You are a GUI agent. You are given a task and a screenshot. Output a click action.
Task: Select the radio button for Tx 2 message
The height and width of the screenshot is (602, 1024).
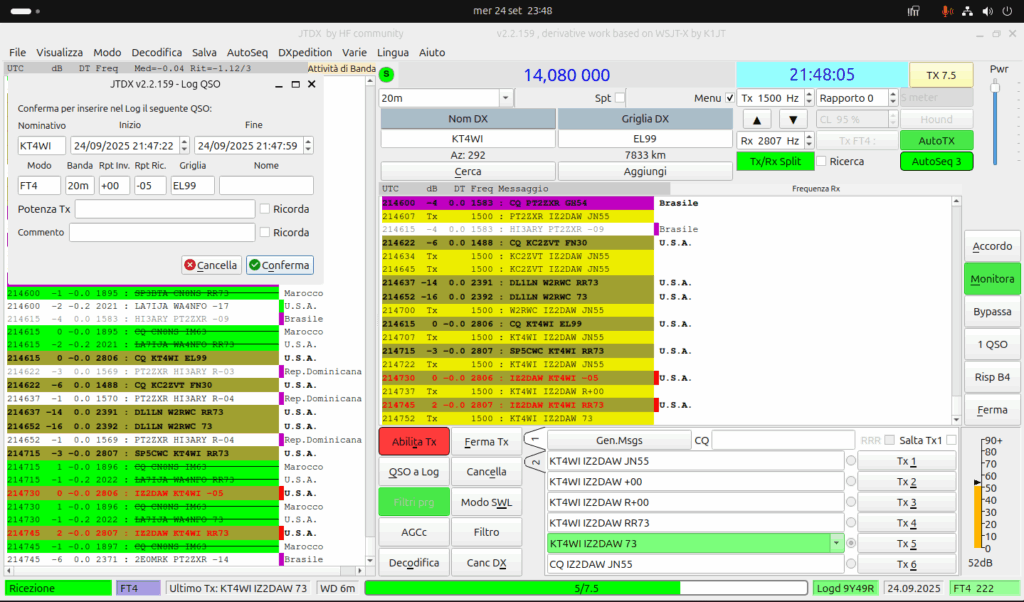click(x=850, y=481)
